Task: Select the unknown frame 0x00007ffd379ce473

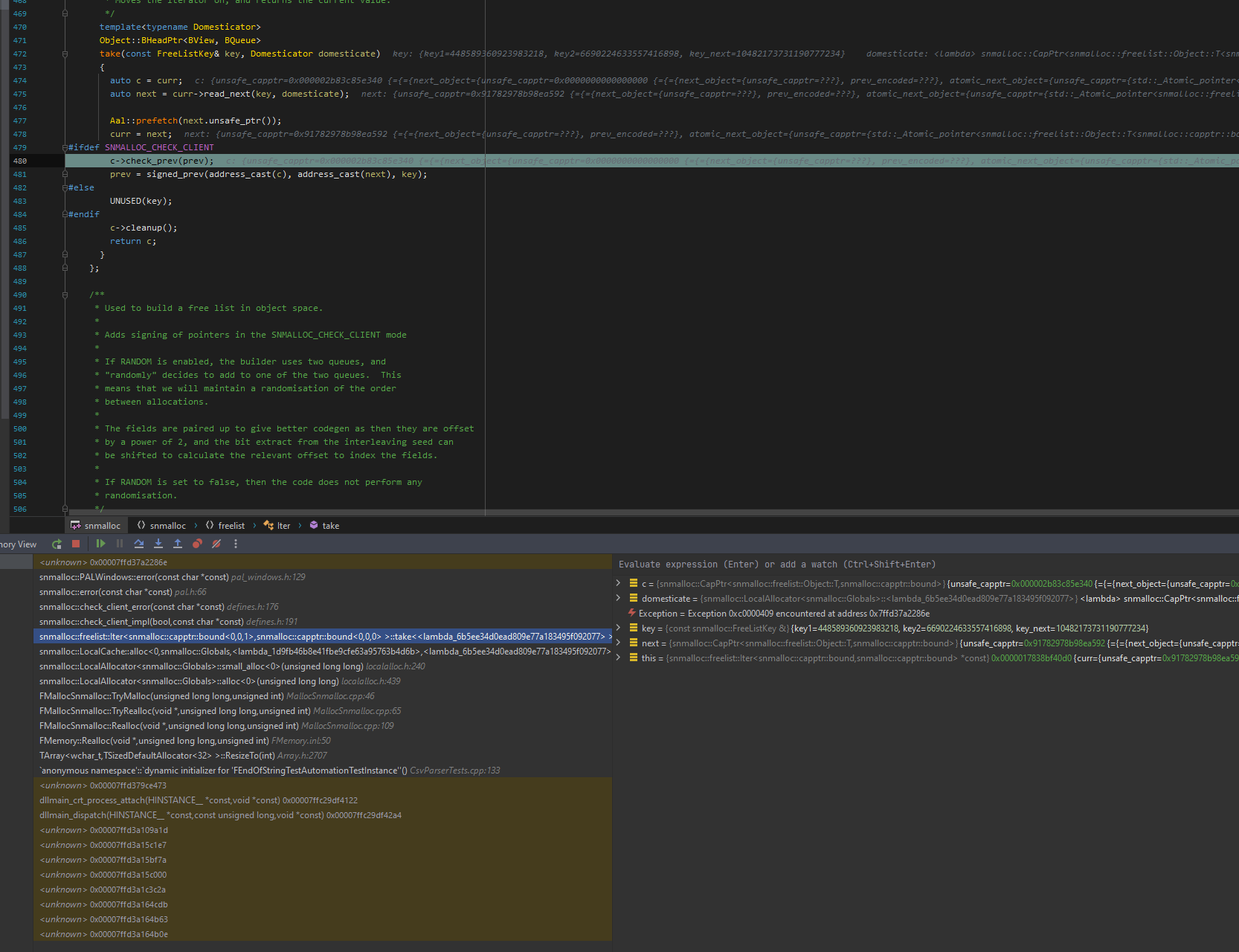Action: click(x=323, y=785)
